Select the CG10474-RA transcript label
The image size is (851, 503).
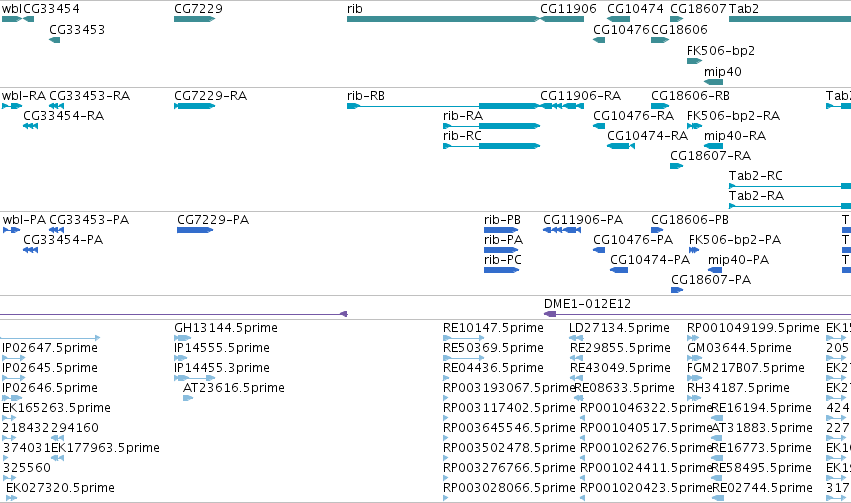(x=647, y=136)
